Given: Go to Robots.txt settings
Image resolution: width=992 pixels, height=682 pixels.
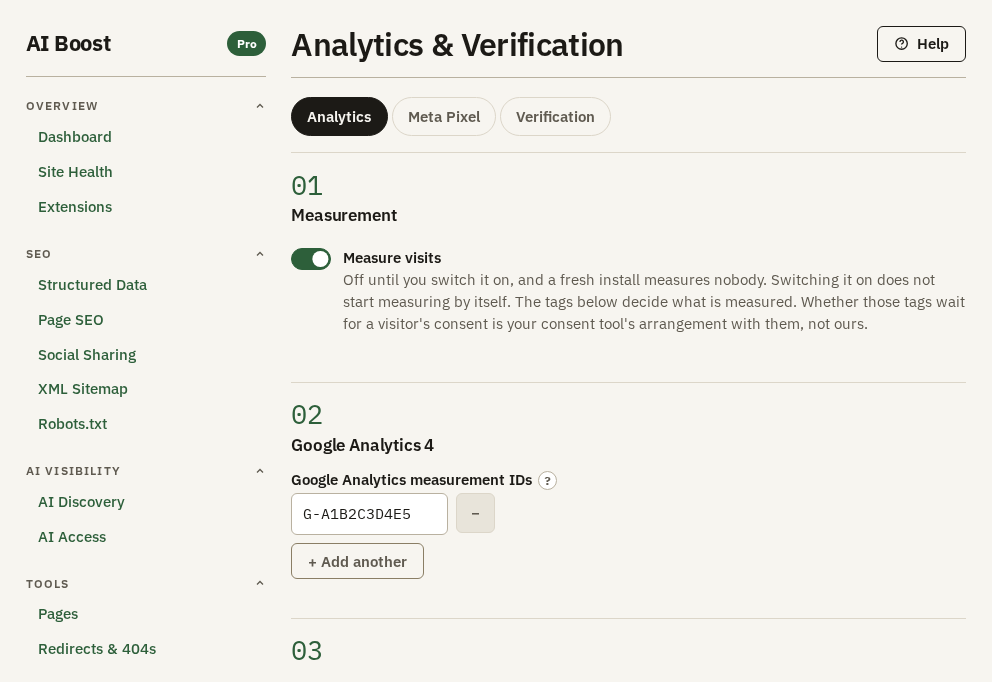Looking at the screenshot, I should click(72, 424).
